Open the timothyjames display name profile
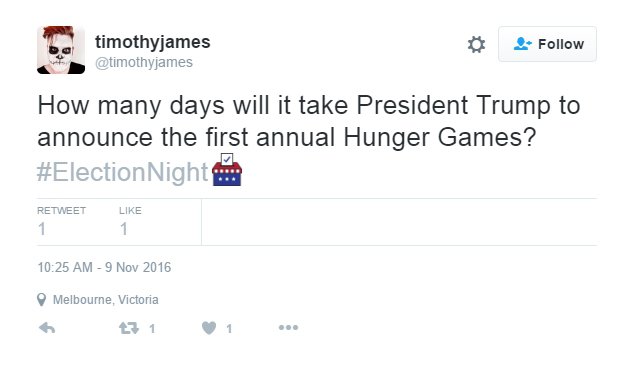The width and height of the screenshot is (633, 367). pyautogui.click(x=153, y=42)
